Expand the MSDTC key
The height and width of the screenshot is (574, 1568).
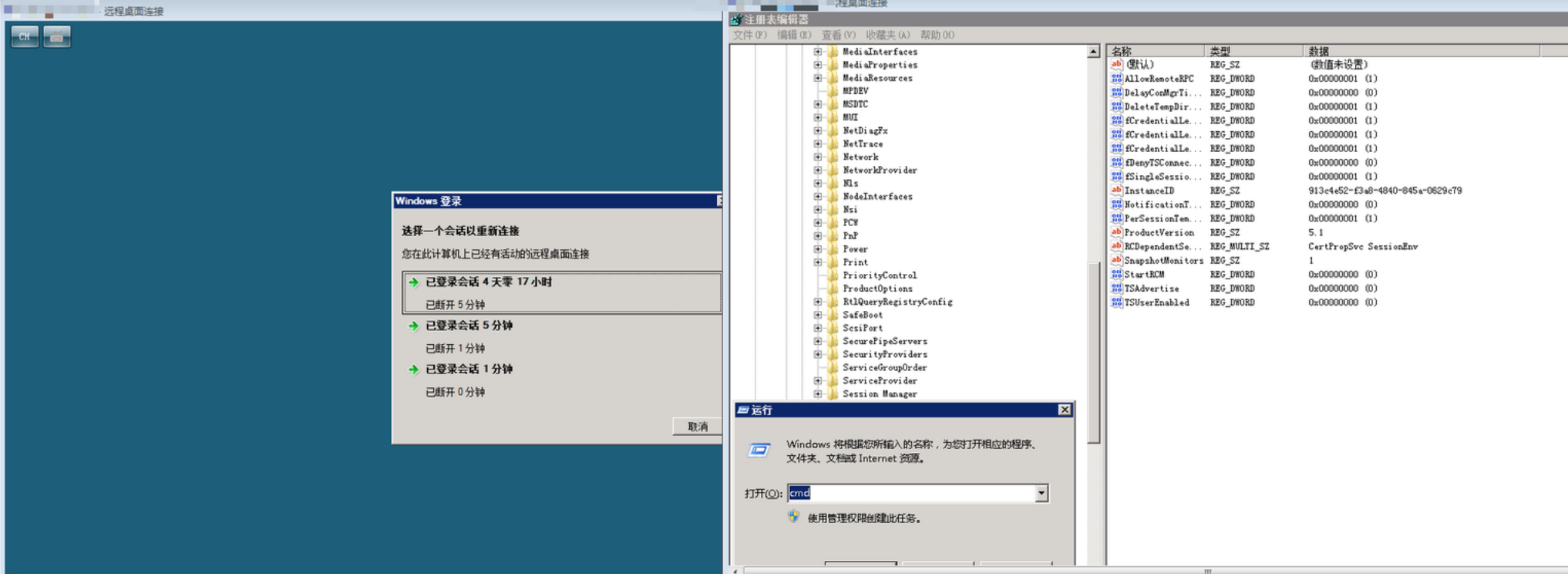818,104
